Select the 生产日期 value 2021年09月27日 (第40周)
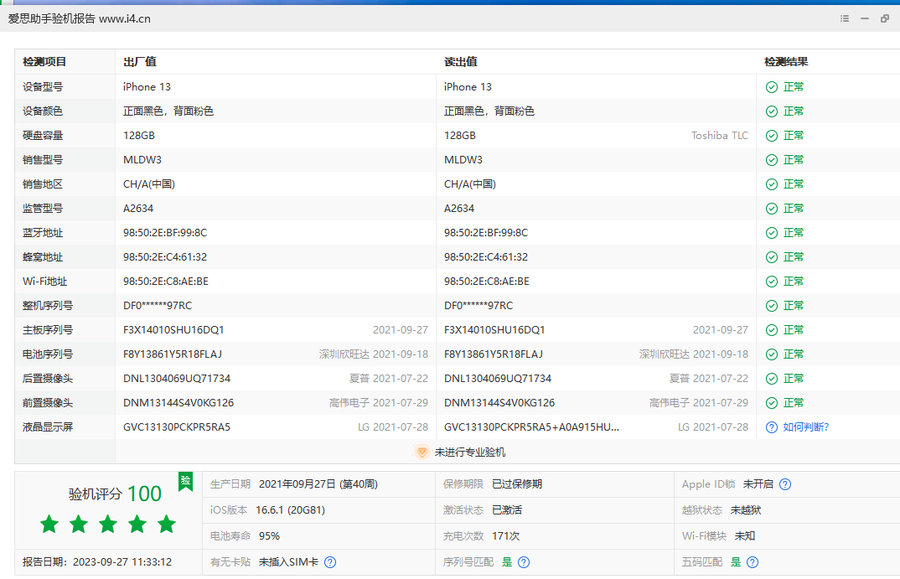The width and height of the screenshot is (900, 579). (318, 484)
